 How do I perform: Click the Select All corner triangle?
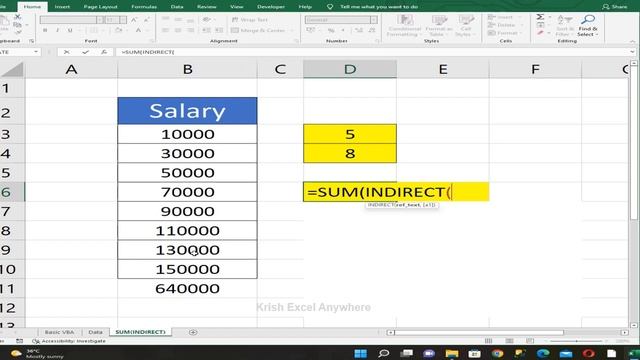(12, 69)
